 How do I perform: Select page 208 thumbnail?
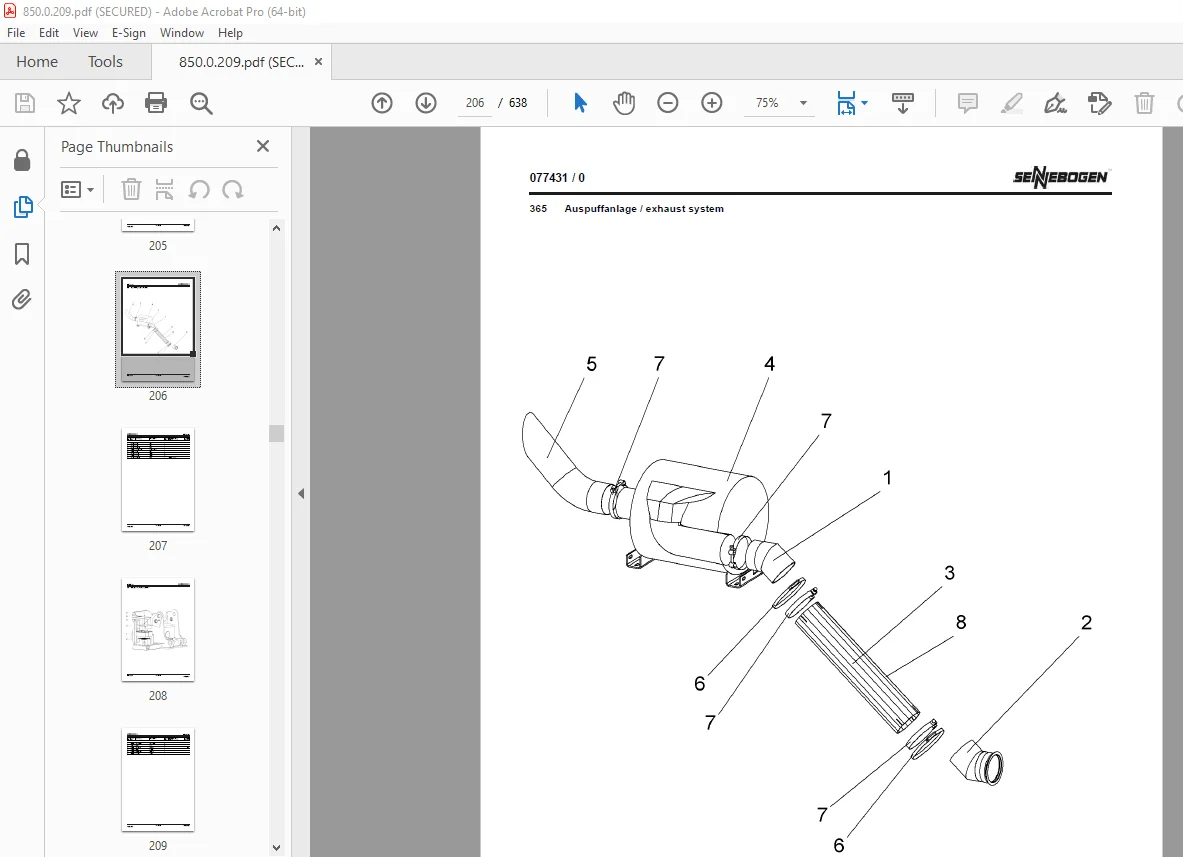point(158,630)
